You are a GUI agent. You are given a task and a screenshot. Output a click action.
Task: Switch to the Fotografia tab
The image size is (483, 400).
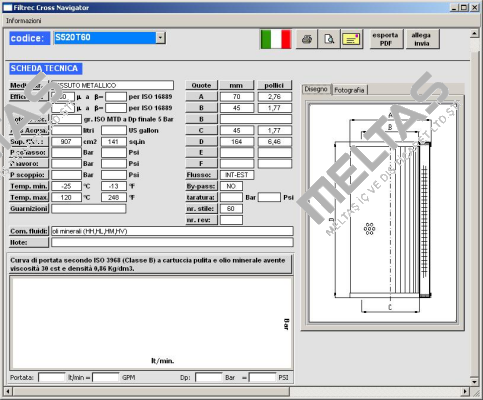point(349,90)
